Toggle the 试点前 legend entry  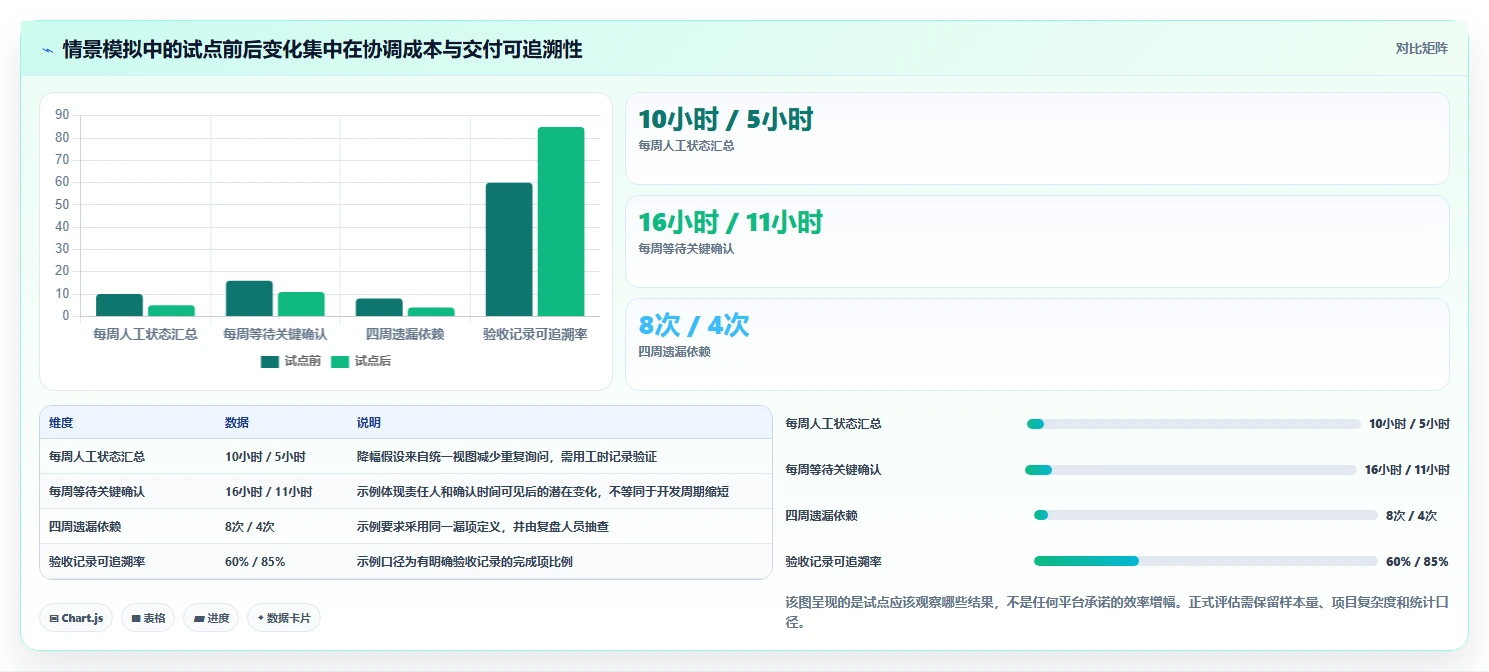tap(291, 361)
